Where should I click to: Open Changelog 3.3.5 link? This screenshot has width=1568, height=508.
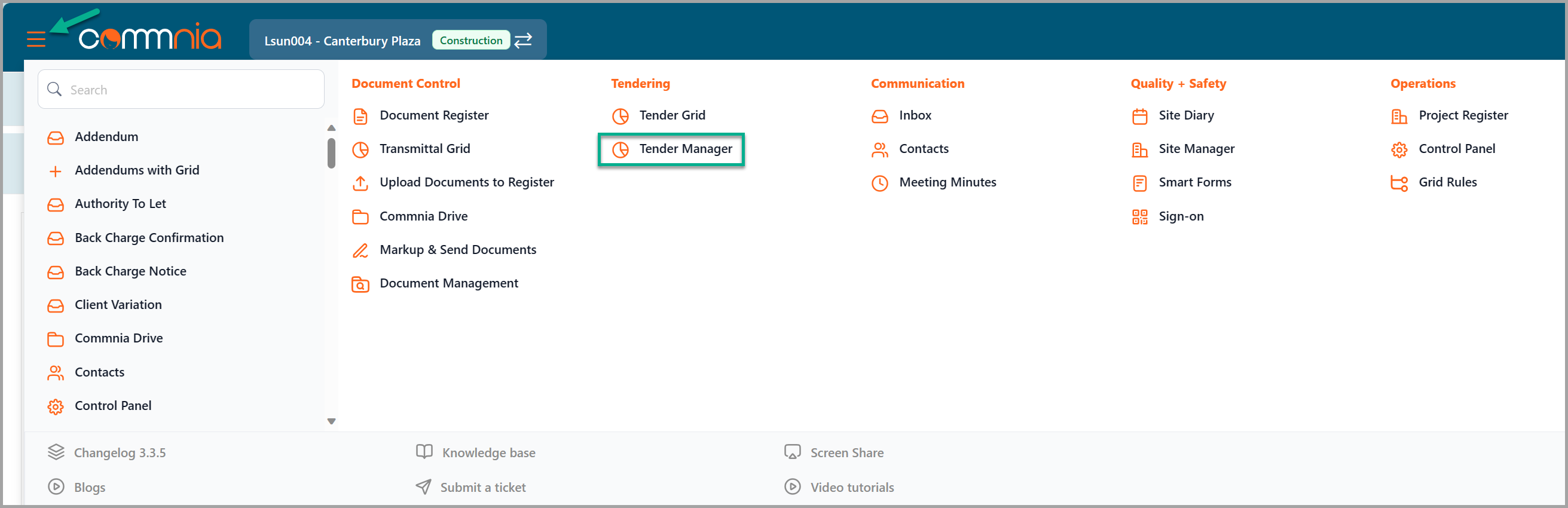click(120, 452)
